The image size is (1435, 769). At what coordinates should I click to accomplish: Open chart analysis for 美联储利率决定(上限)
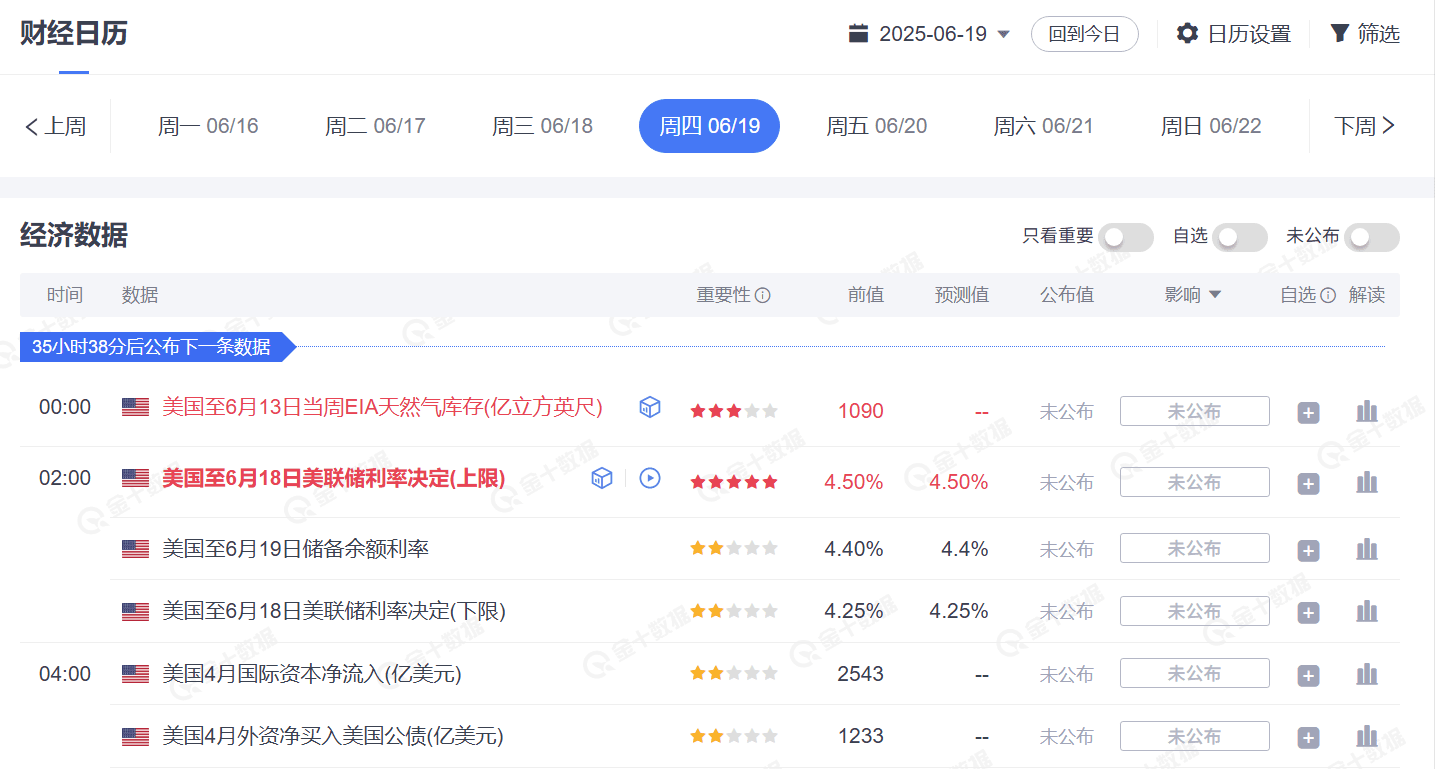tap(1367, 482)
